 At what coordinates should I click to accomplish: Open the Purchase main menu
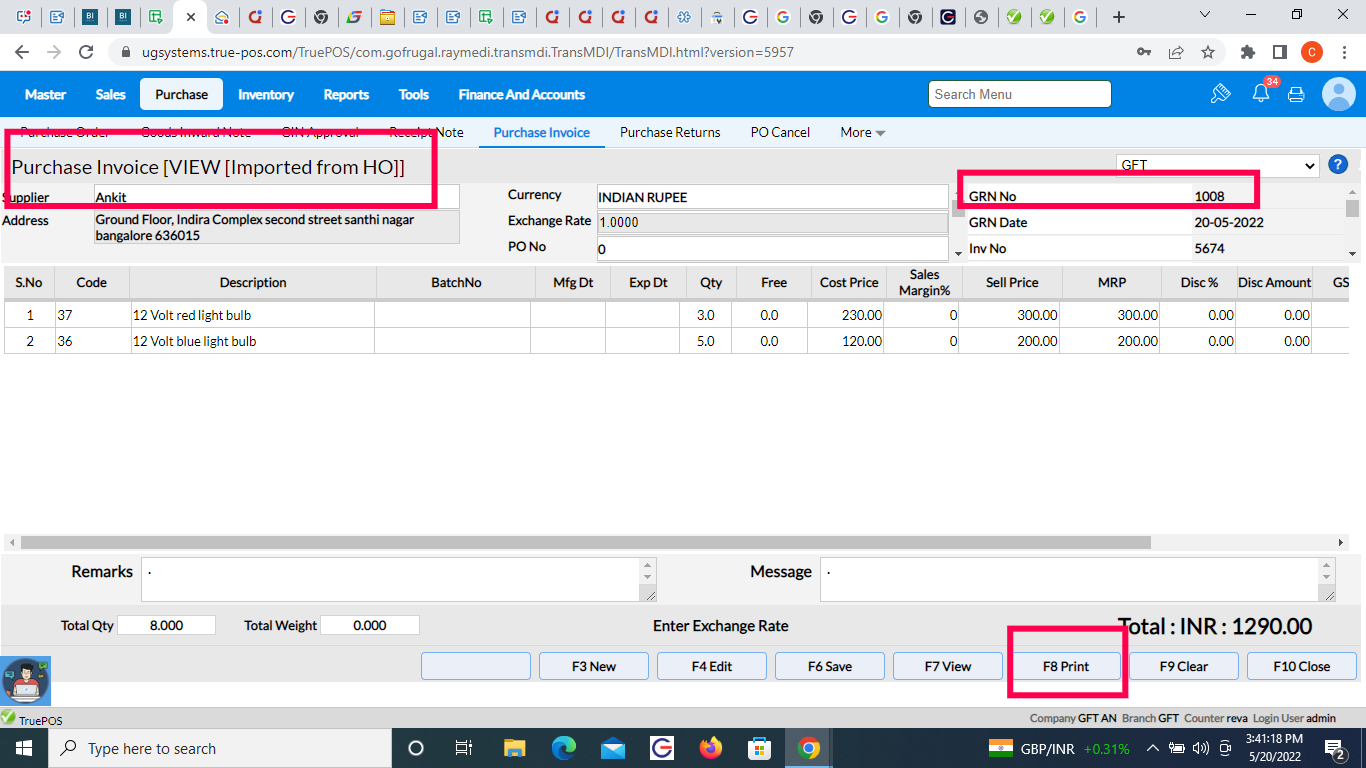point(181,94)
